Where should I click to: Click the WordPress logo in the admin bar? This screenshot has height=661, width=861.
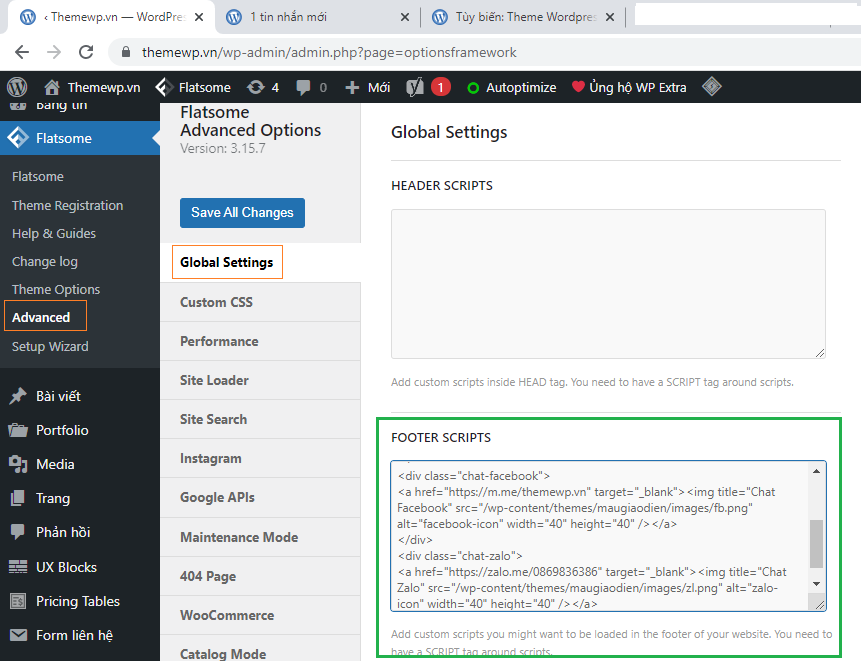tap(16, 87)
